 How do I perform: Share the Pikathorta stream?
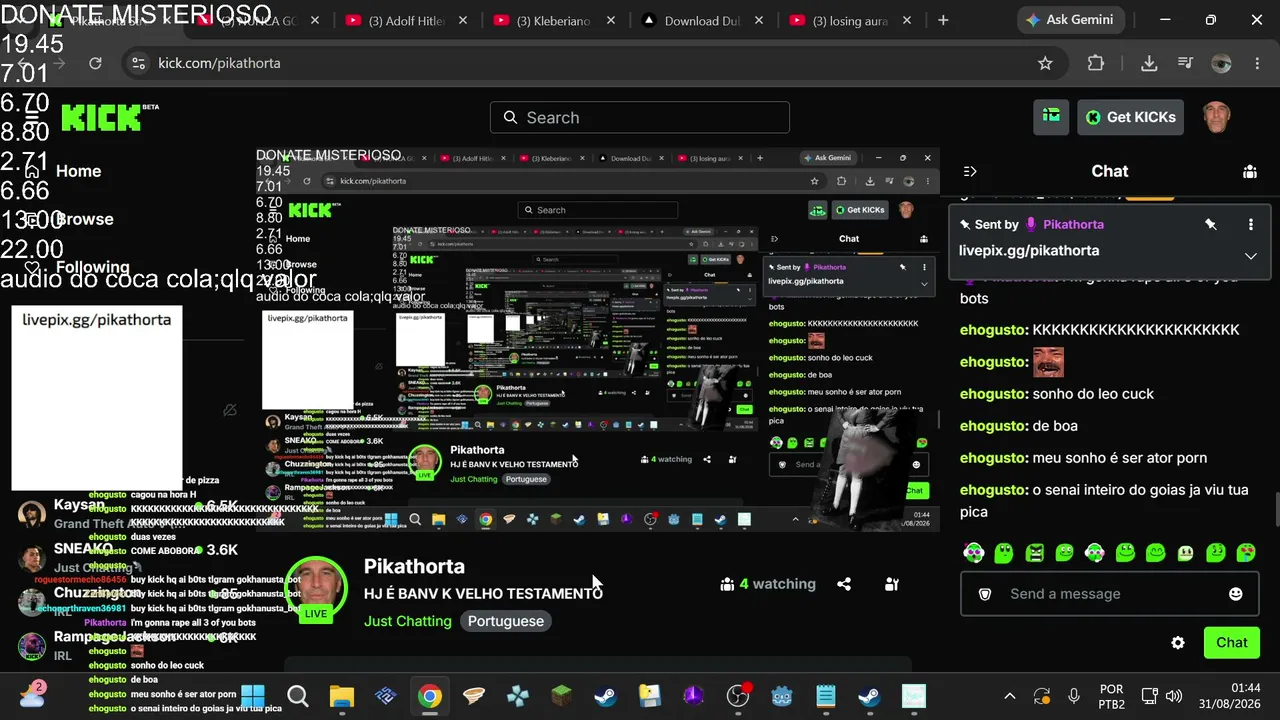point(844,584)
